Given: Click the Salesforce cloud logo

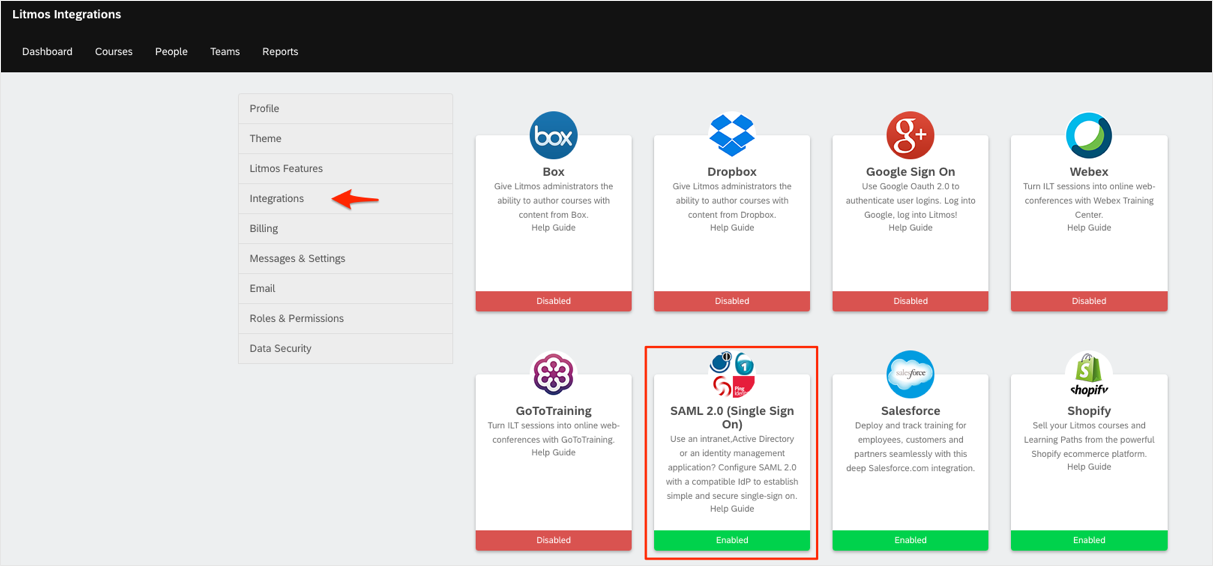Looking at the screenshot, I should [x=910, y=375].
